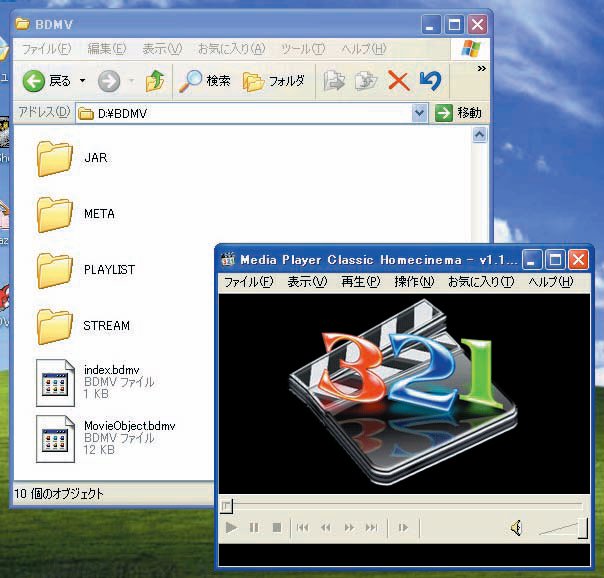The height and width of the screenshot is (578, 604).
Task: Click Pause in Media Player Classic
Action: pos(254,527)
